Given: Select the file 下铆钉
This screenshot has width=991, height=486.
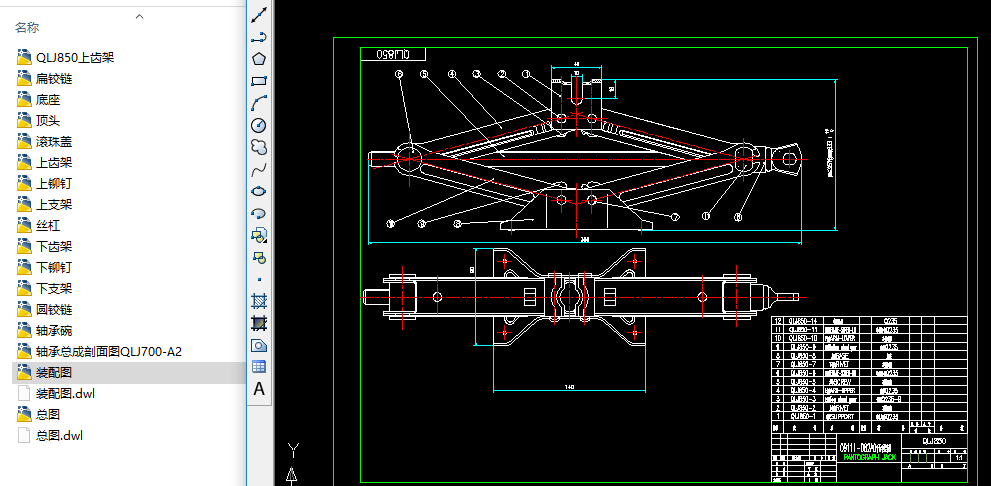Looking at the screenshot, I should click(54, 267).
